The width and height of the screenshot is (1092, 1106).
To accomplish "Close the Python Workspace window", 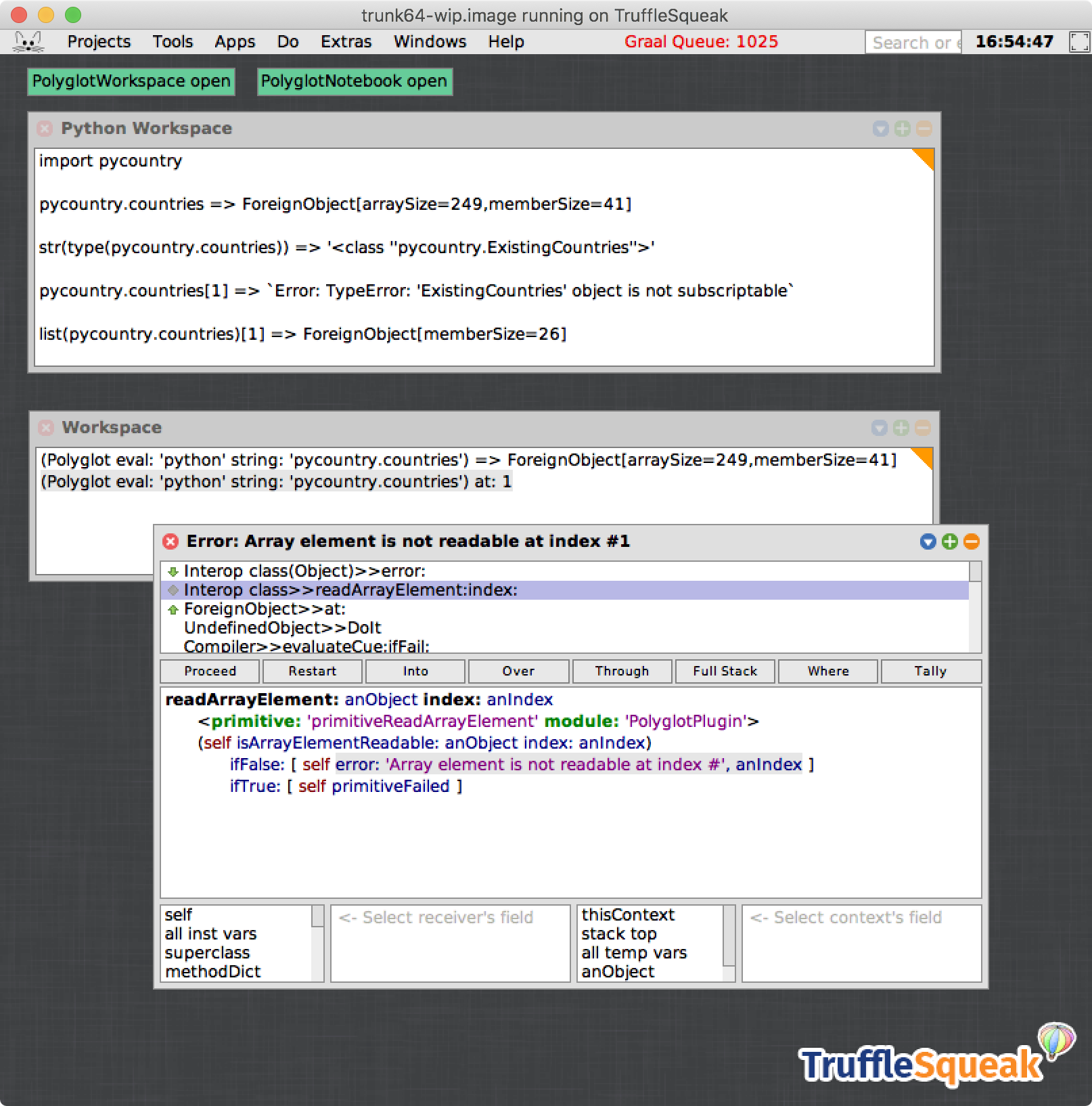I will point(45,129).
